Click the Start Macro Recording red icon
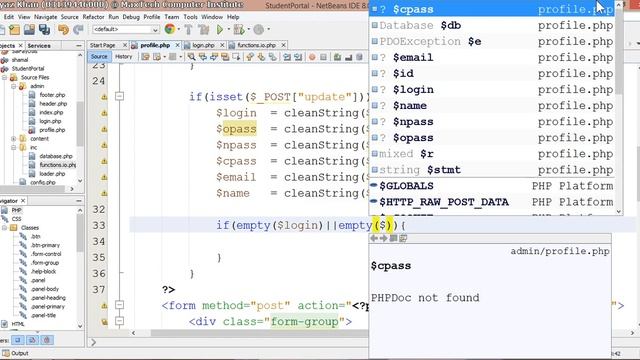 pyautogui.click(x=312, y=57)
